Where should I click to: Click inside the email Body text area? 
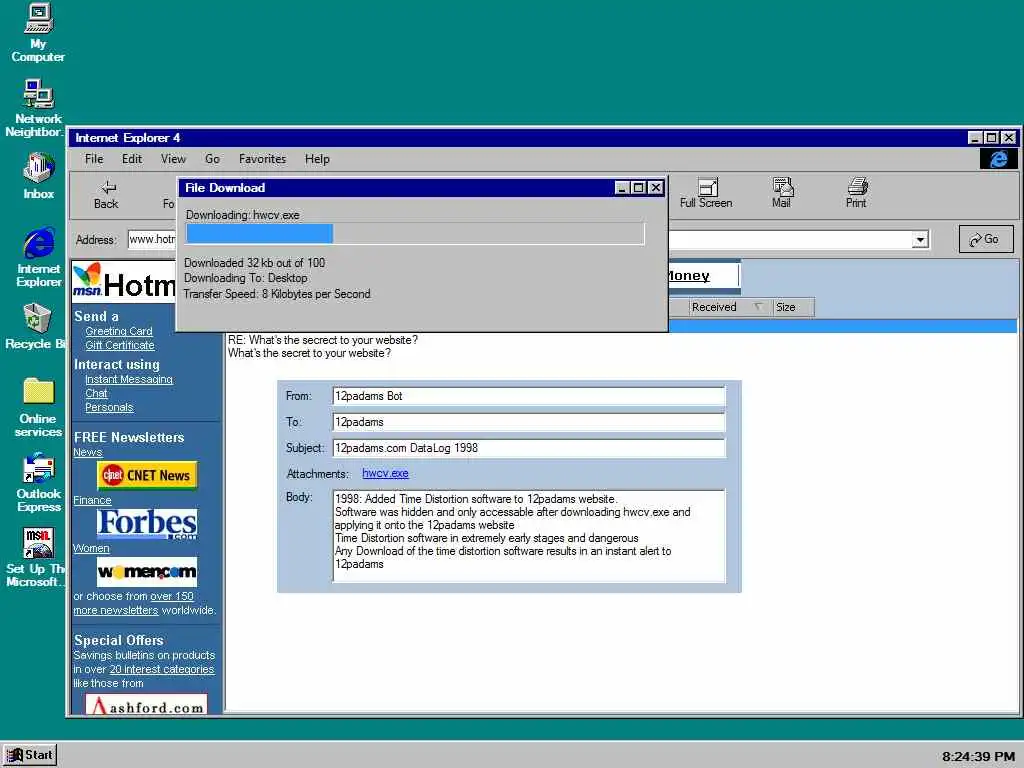(529, 536)
